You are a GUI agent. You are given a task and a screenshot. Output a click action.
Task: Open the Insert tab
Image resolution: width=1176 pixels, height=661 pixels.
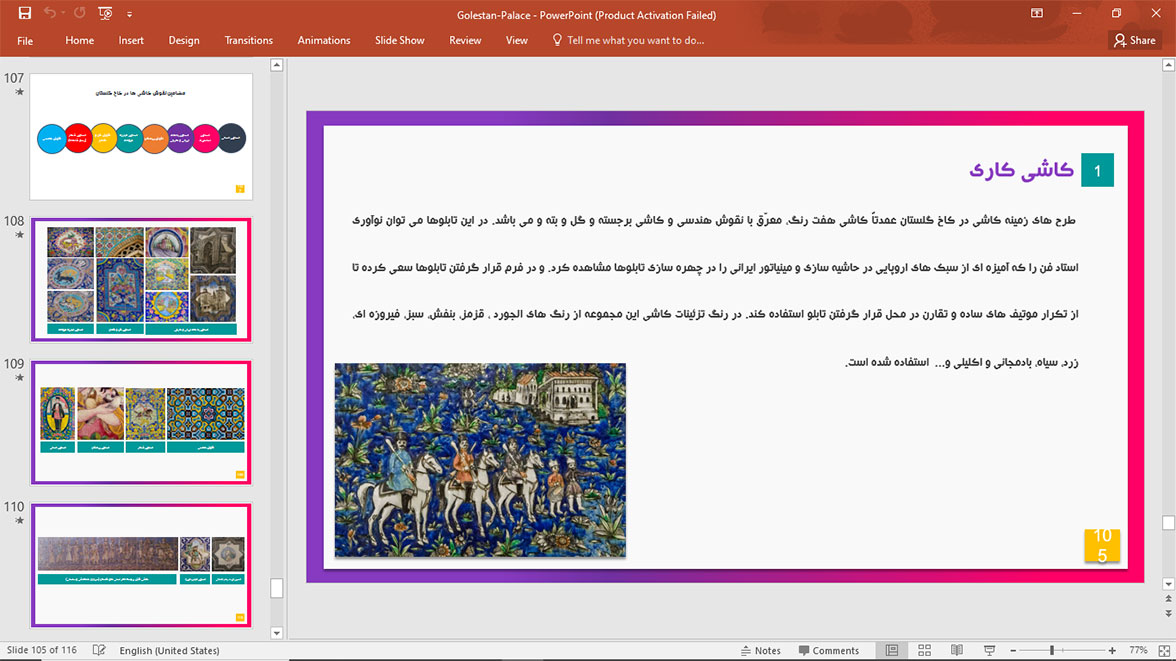(x=130, y=41)
